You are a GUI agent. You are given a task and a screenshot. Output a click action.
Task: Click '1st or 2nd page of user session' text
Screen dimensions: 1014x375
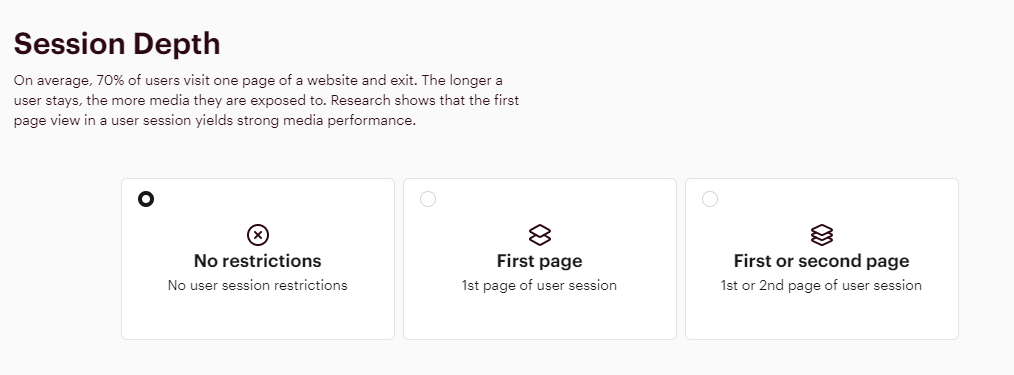[x=821, y=285]
